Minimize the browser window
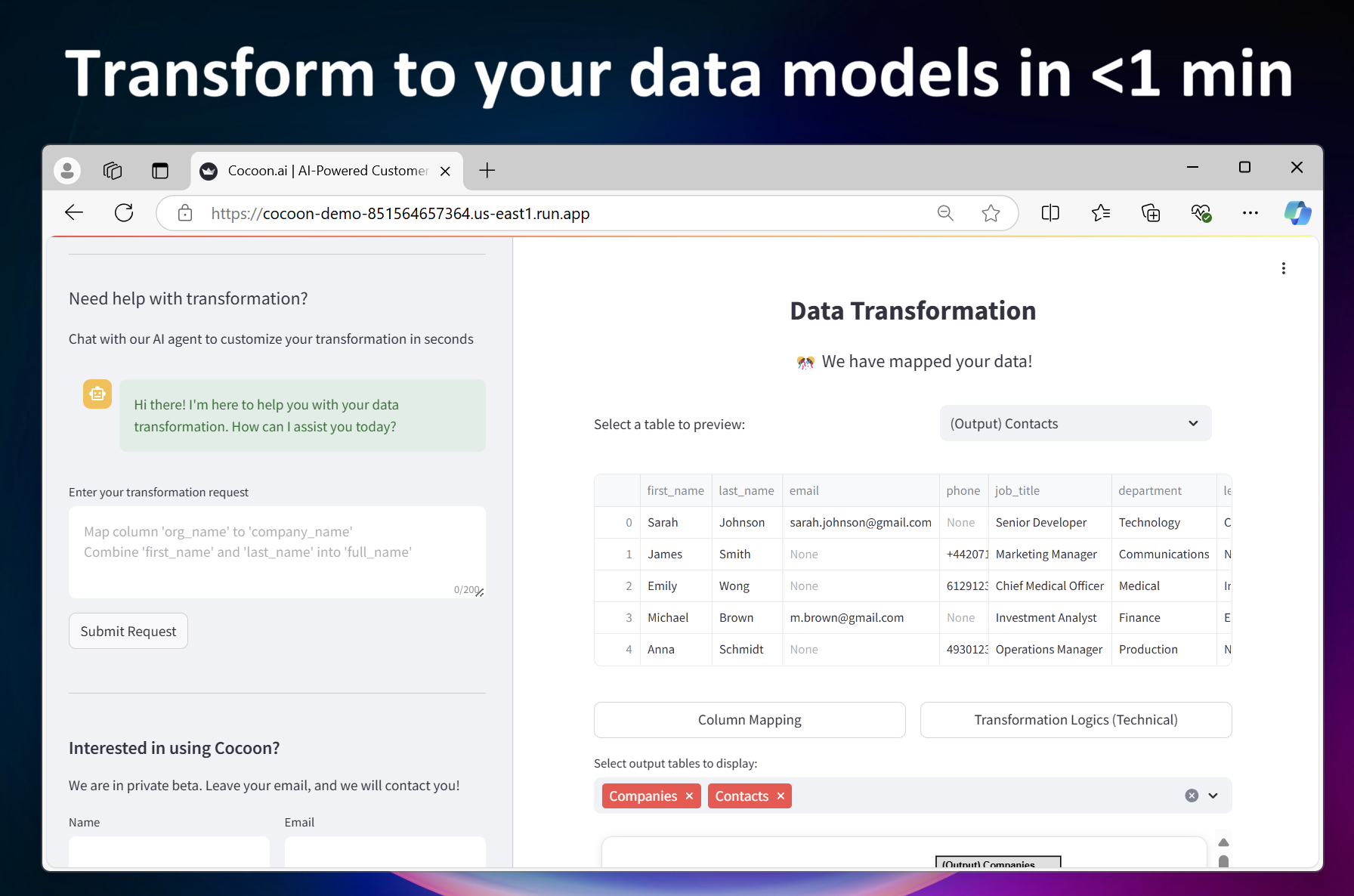 (1192, 167)
